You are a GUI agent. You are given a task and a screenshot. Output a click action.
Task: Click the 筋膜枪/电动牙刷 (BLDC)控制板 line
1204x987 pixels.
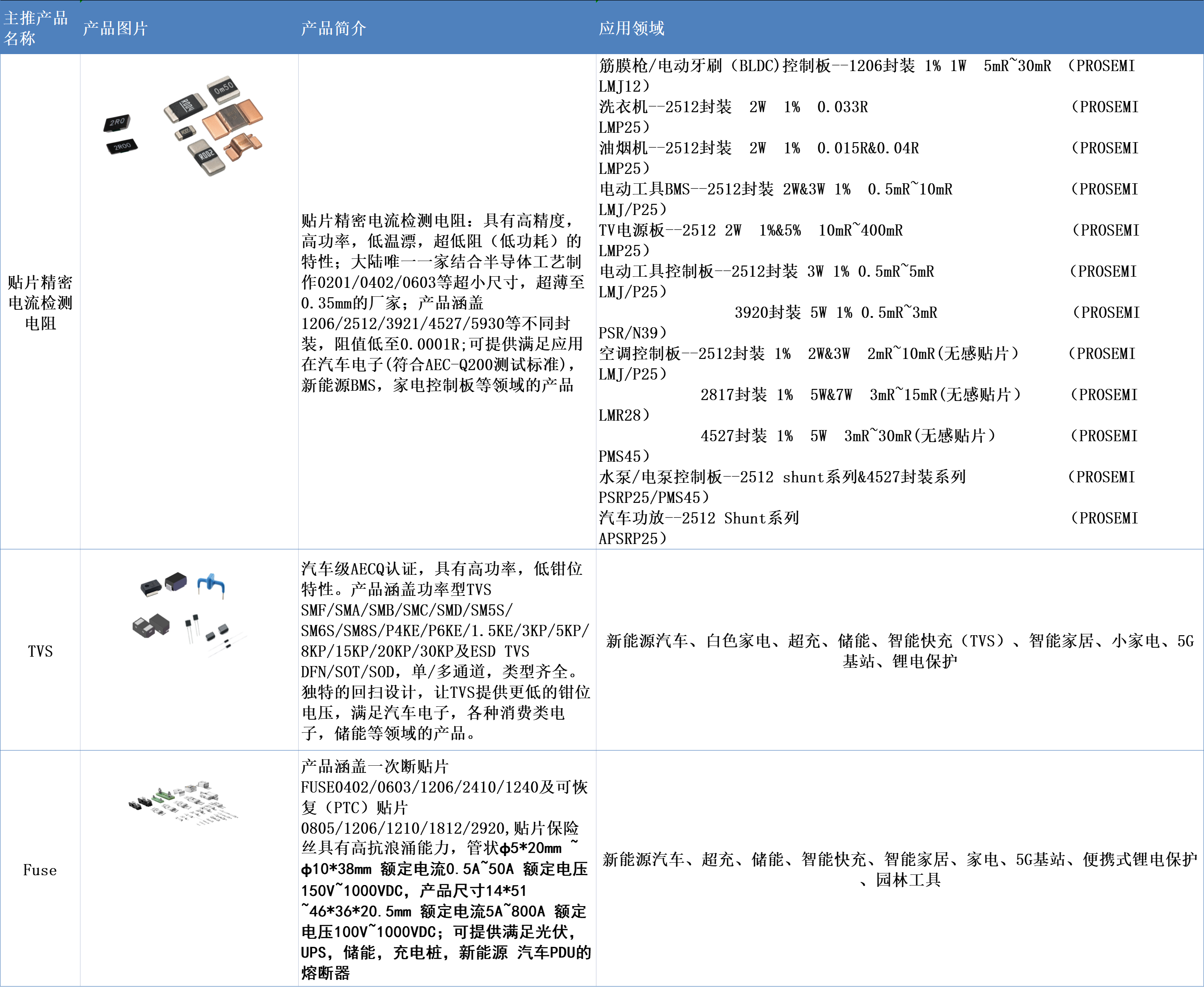click(x=867, y=66)
